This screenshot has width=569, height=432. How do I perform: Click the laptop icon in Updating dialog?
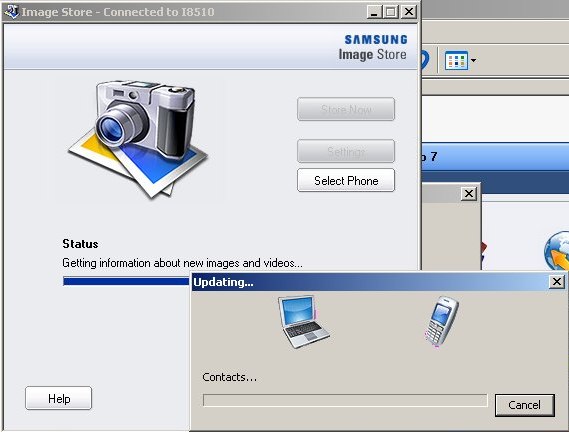[x=304, y=322]
